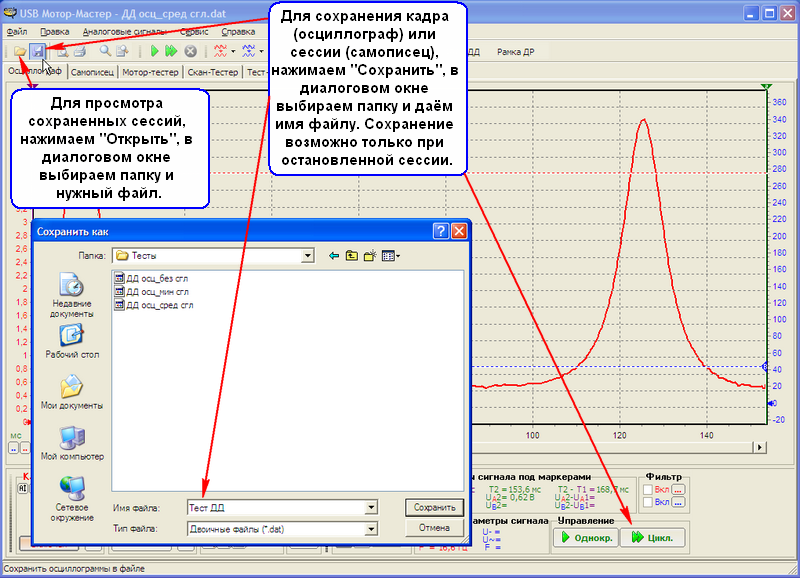Click the Сохранить button in dialog
Viewport: 800px width, 578px height.
[434, 507]
